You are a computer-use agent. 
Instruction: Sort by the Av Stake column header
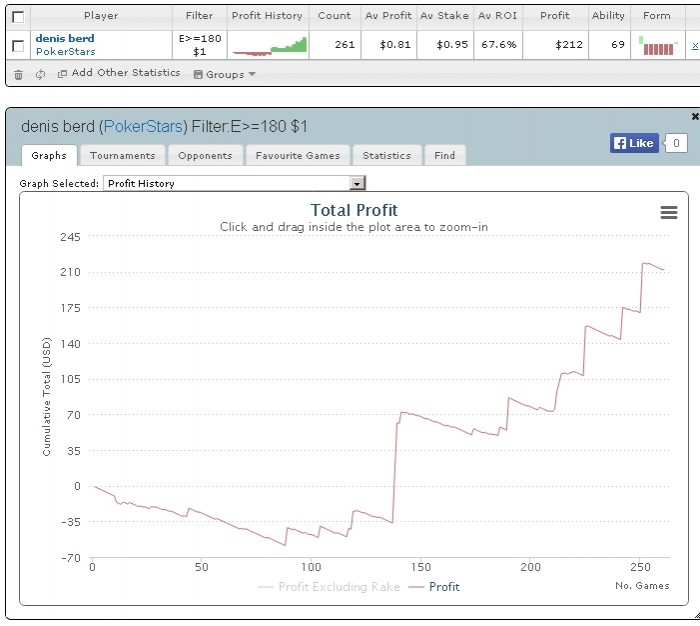coord(445,16)
